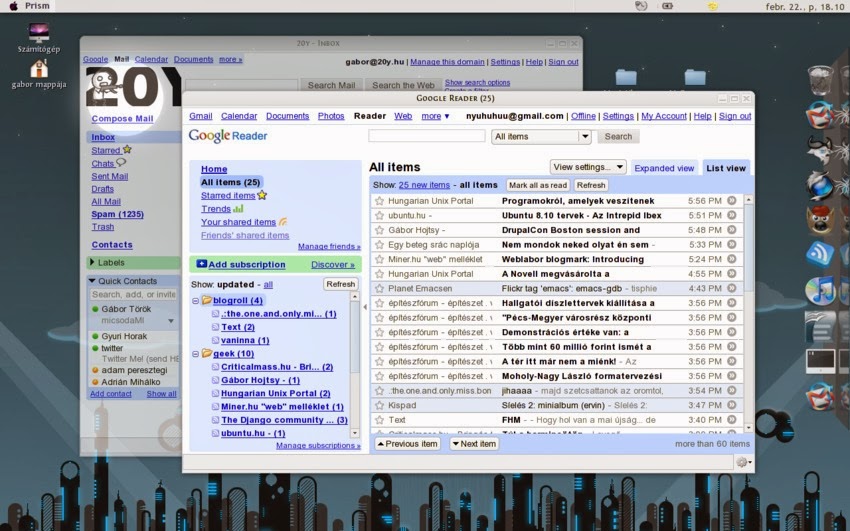Click Previous item button
Screen dimensions: 850x531
(x=407, y=444)
